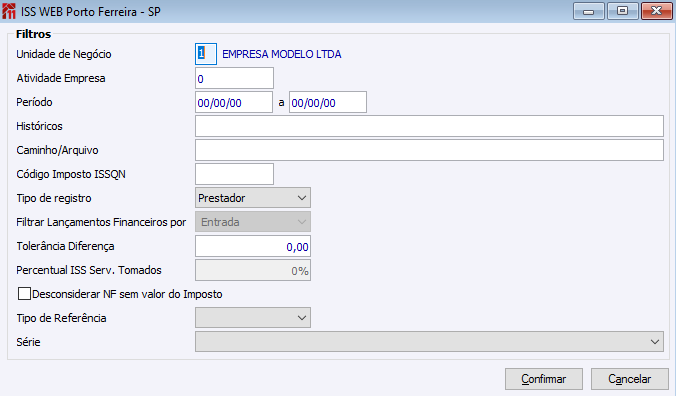Image resolution: width=676 pixels, height=396 pixels.
Task: Tick the Desconsiderar NF sem valor do Imposto checkbox
Action: (x=25, y=294)
